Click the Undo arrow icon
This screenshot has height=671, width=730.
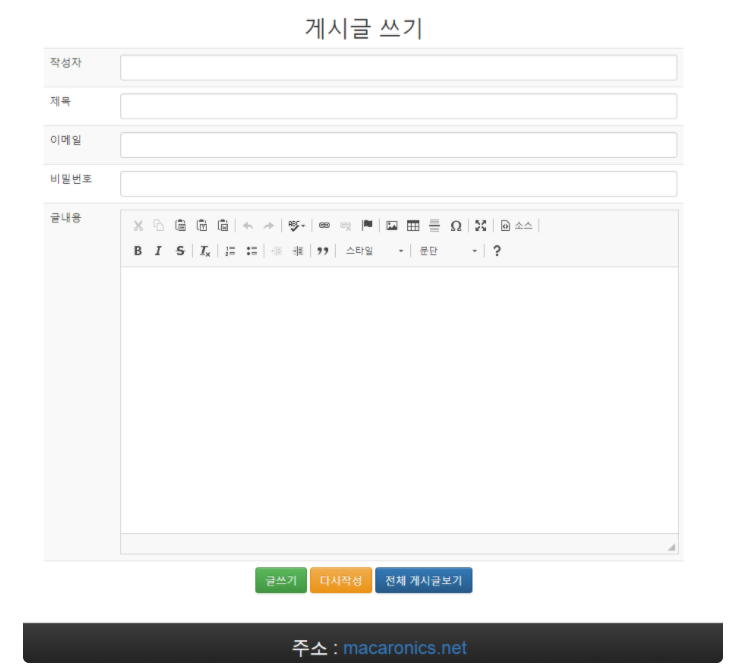point(248,226)
